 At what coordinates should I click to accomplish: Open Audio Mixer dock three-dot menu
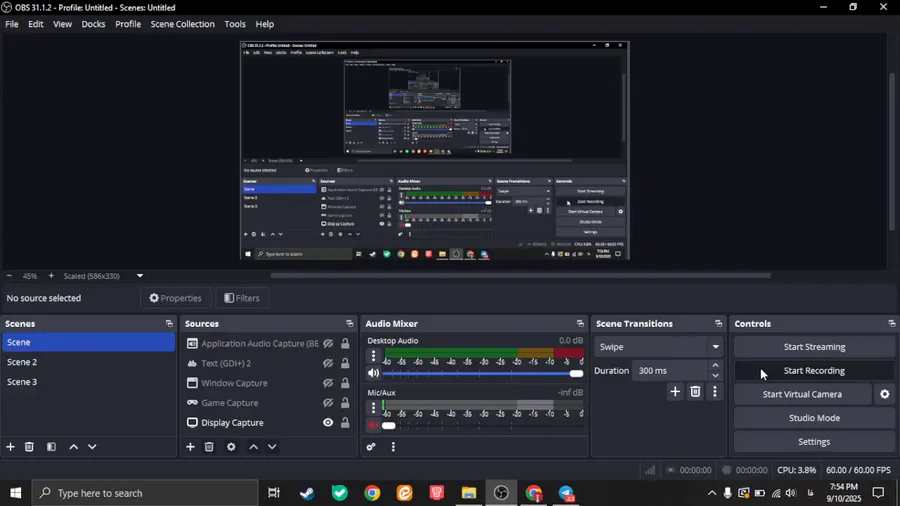(393, 446)
